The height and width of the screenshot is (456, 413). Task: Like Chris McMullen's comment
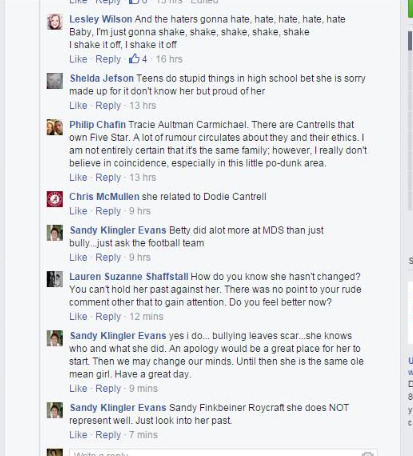78,211
